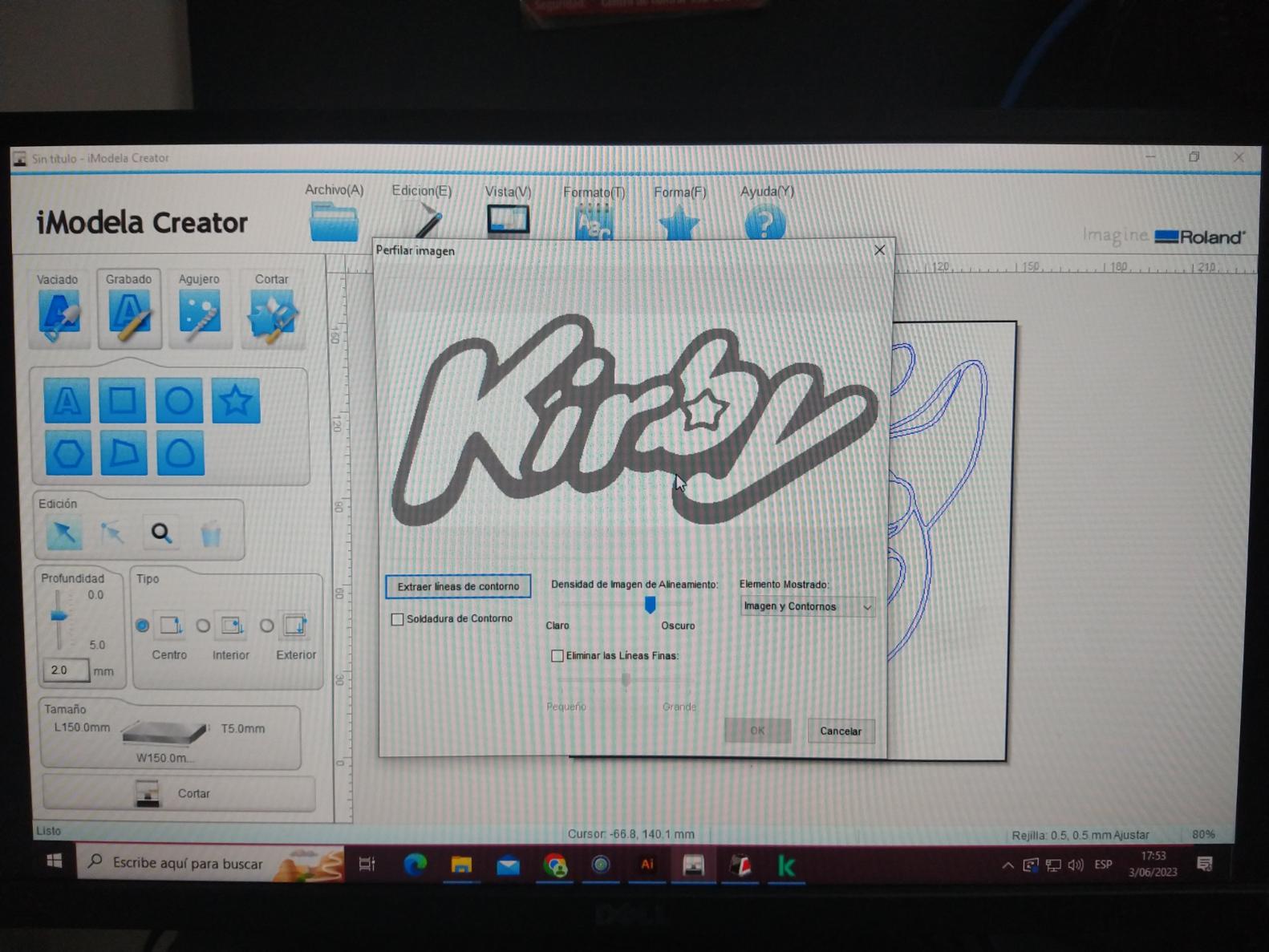1269x952 pixels.
Task: Close the Perfilar imagen dialog
Action: click(879, 250)
